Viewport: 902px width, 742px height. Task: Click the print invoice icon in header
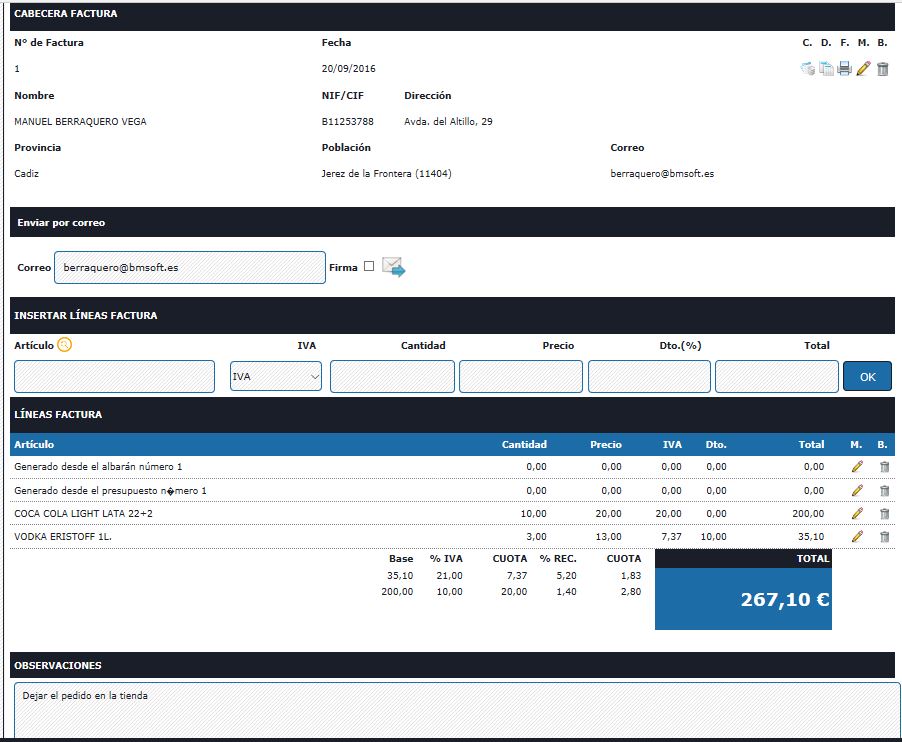(x=845, y=69)
